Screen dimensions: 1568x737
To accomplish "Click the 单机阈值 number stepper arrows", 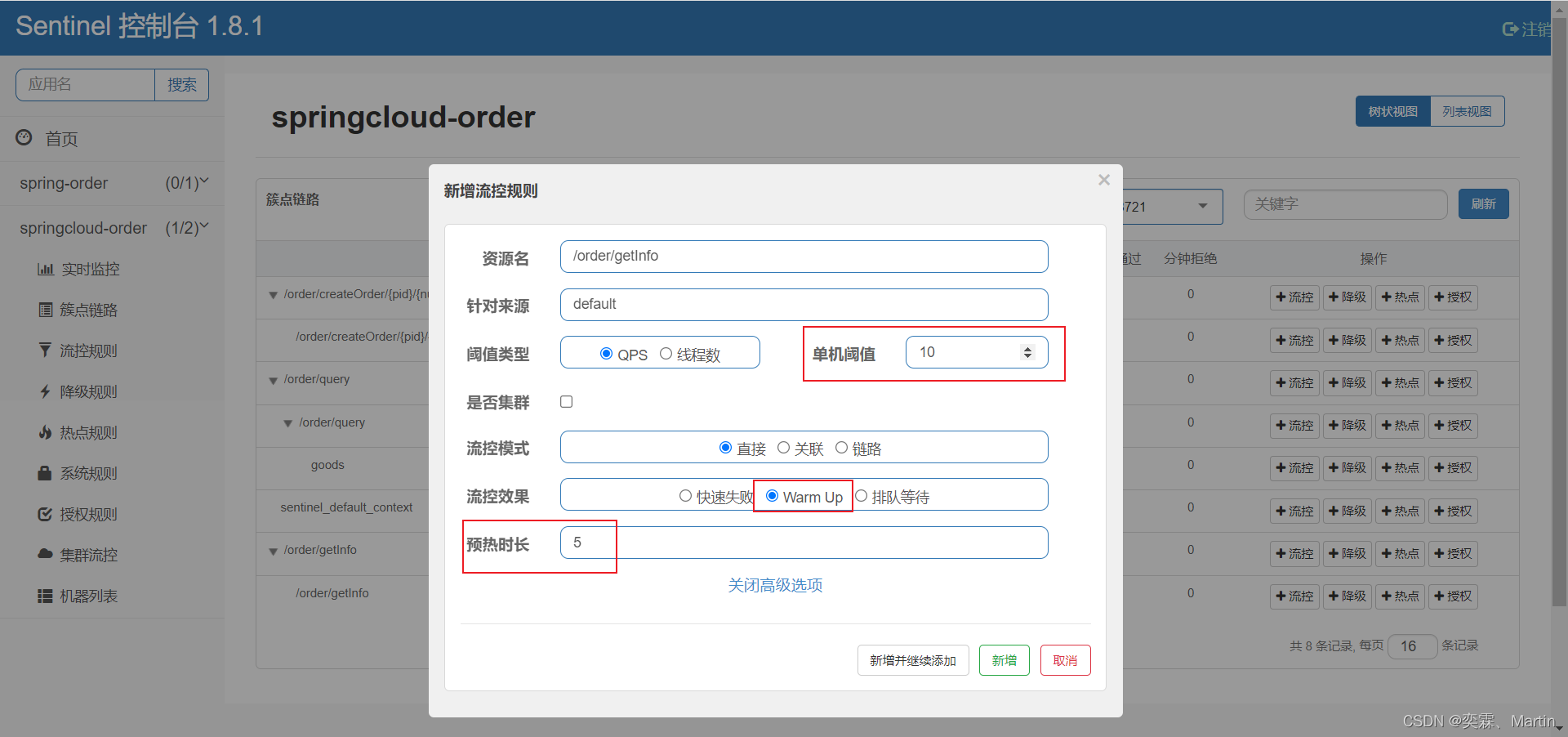I will click(1027, 352).
